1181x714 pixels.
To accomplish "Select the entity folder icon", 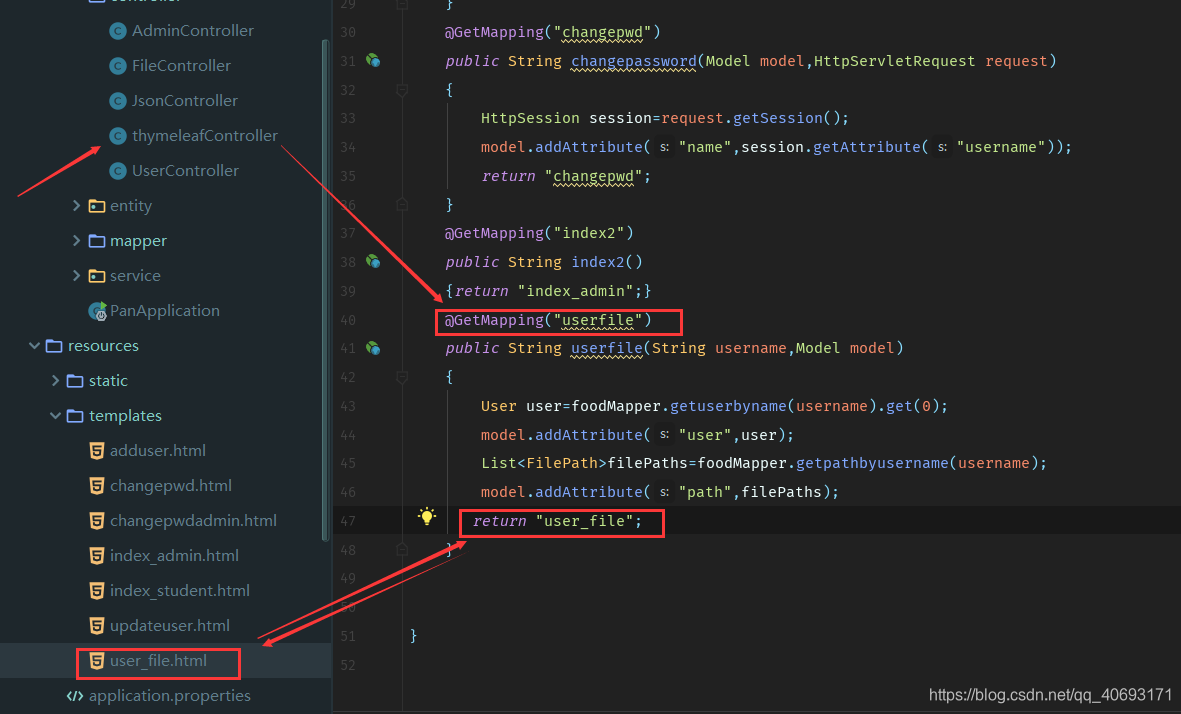I will point(96,206).
